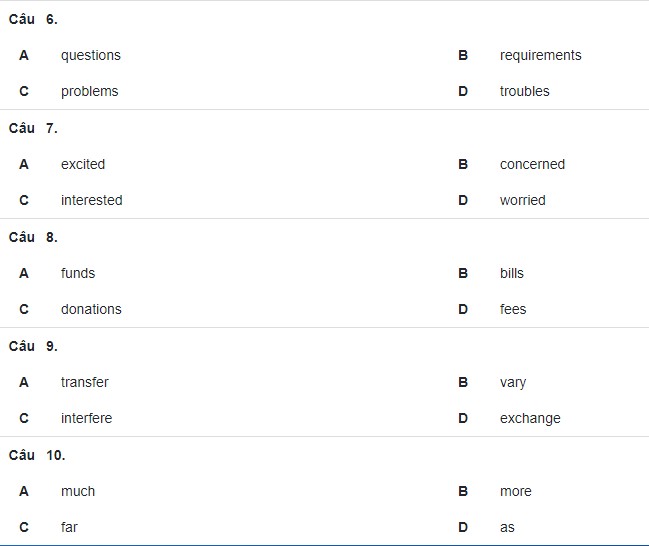Screen dimensions: 649x546
Task: Pick answer C 'problems' in Câu 6
Action: pos(89,91)
